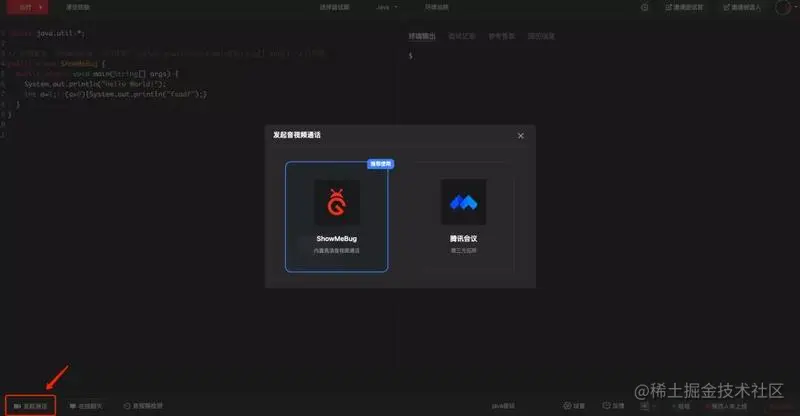
Task: Click the video call button in bottom bar
Action: [31, 406]
